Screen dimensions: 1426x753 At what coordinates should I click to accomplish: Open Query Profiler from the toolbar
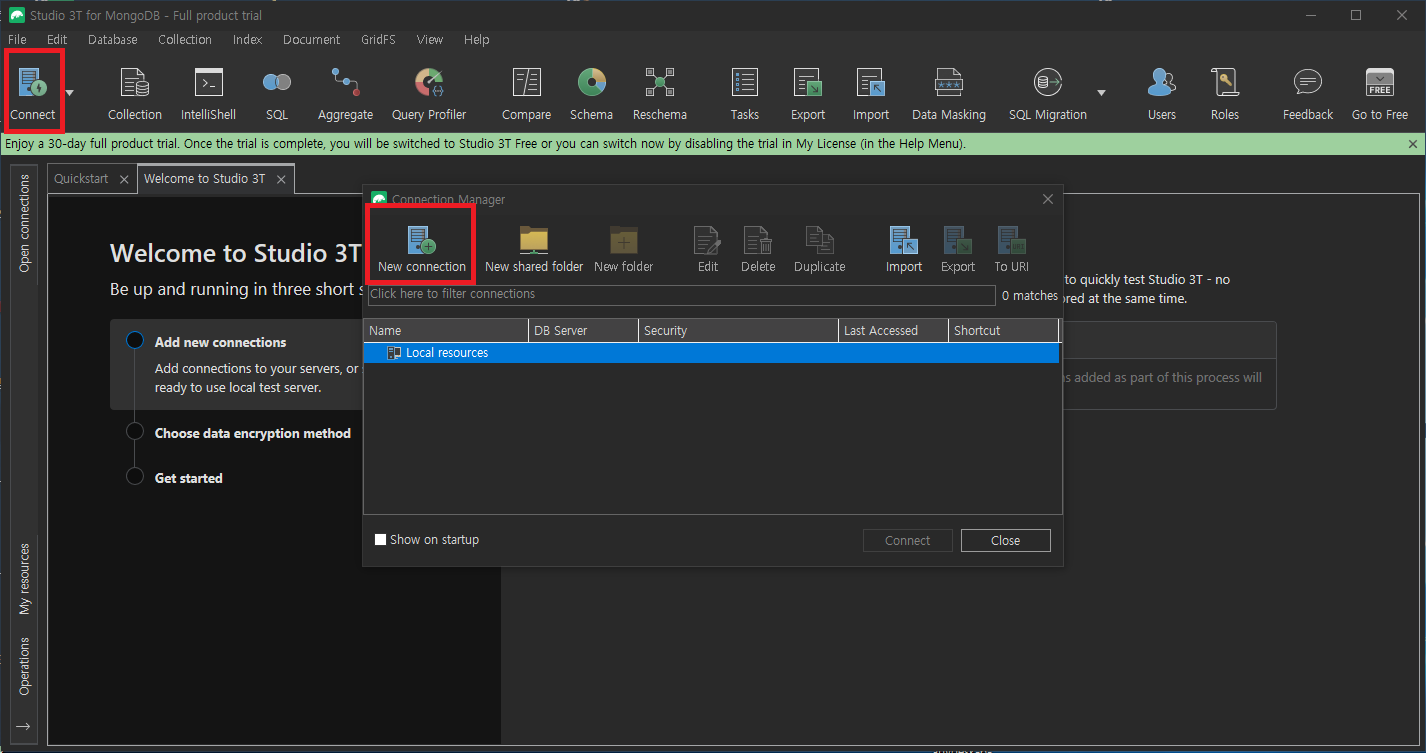[429, 95]
